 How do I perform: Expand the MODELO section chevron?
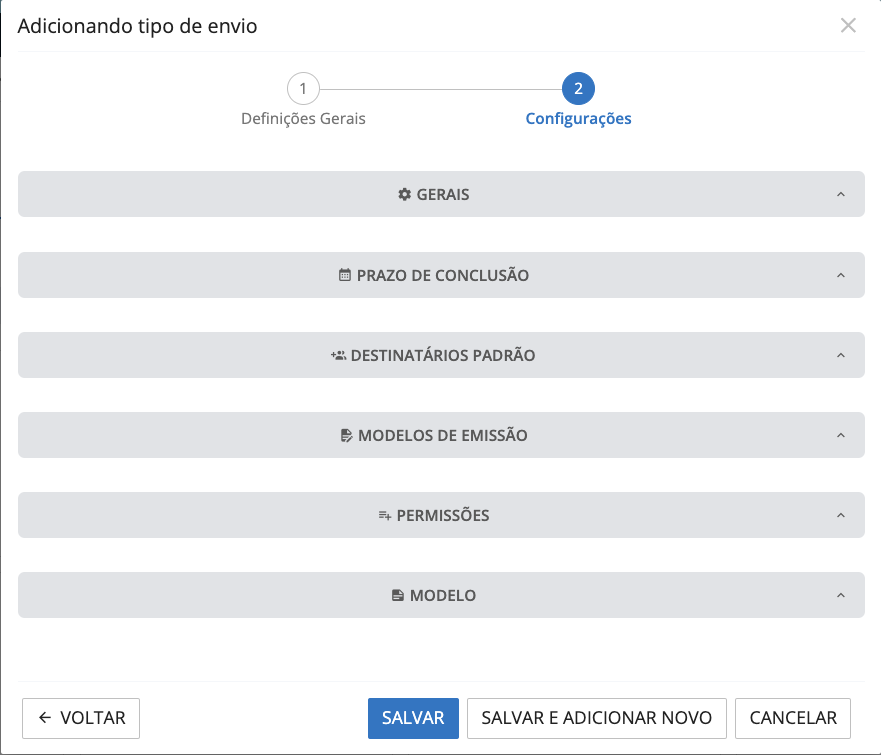[841, 596]
